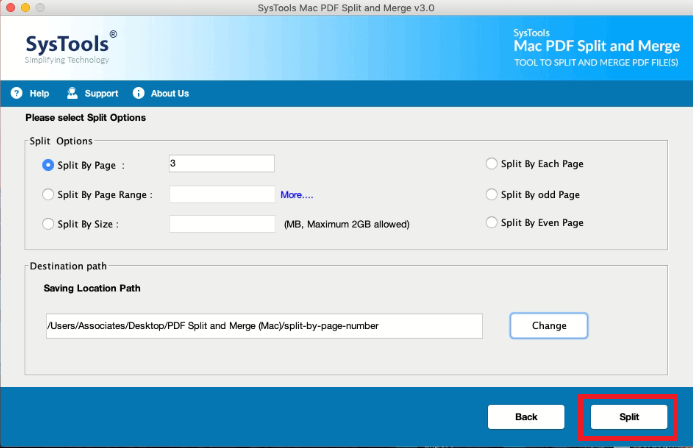Select Split By Page Range option
The width and height of the screenshot is (693, 448).
[48, 194]
